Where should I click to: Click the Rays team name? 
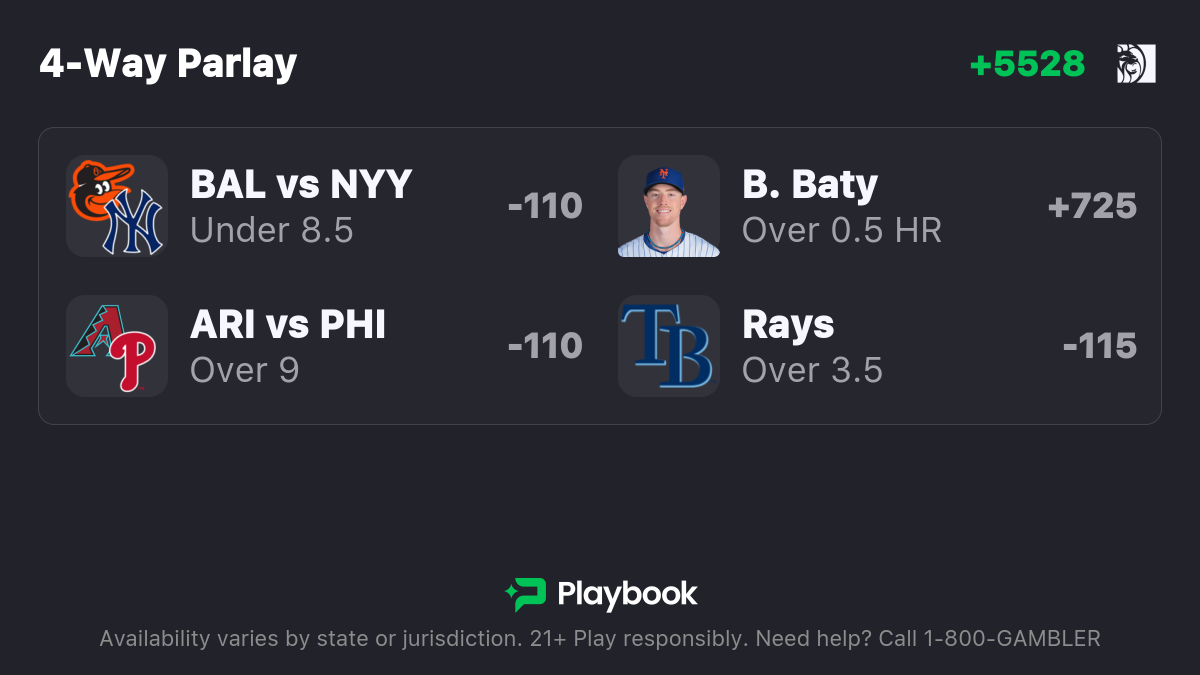tap(788, 325)
